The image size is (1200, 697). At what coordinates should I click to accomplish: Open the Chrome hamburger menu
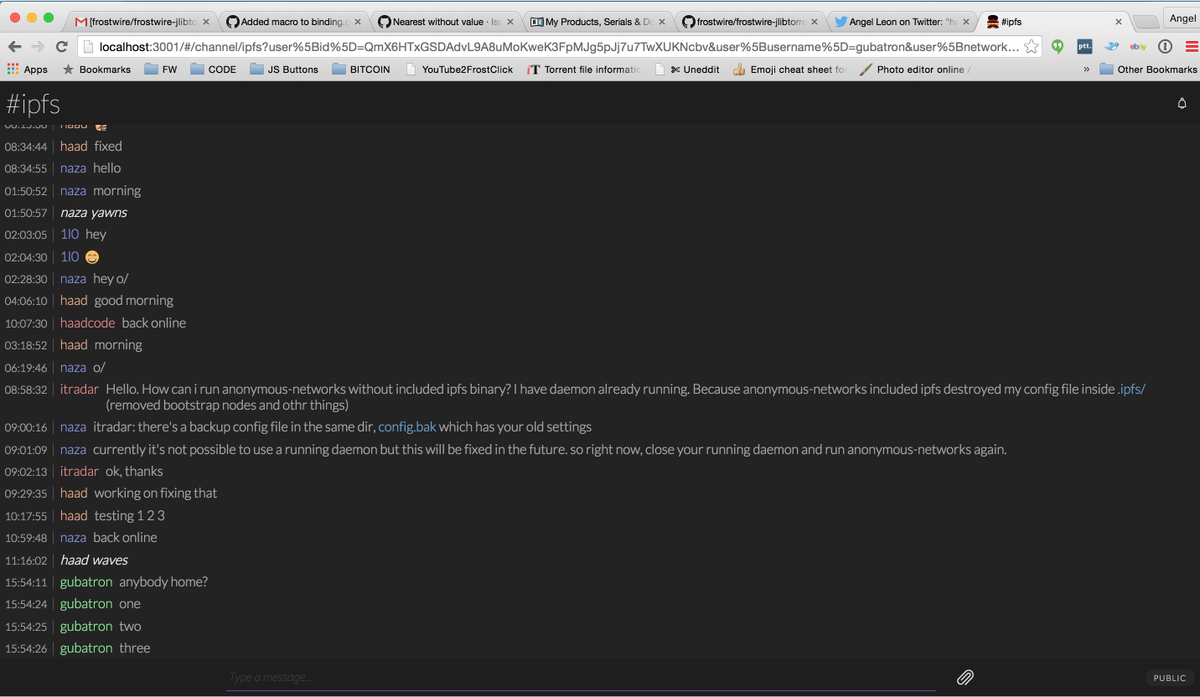pos(1190,46)
